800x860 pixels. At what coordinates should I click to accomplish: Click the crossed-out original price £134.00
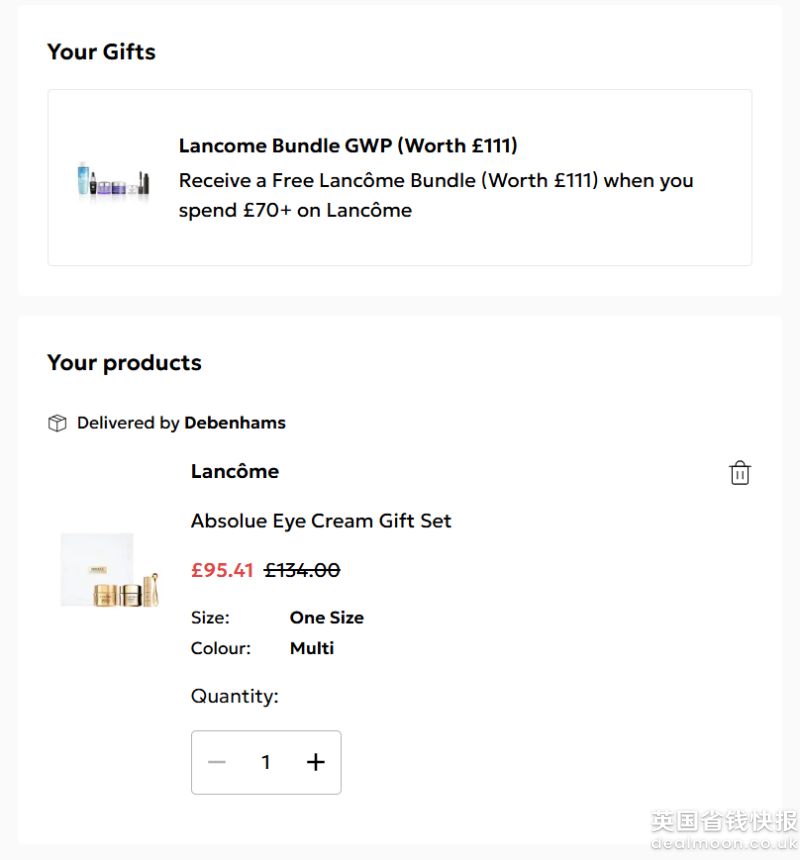[x=302, y=570]
